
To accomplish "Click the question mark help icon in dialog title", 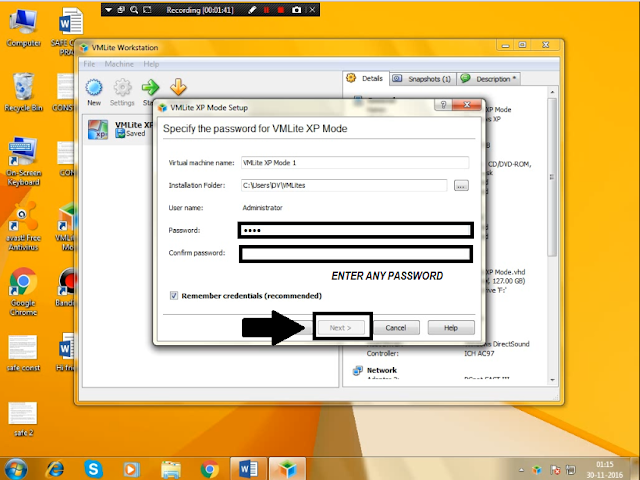I will pyautogui.click(x=443, y=105).
